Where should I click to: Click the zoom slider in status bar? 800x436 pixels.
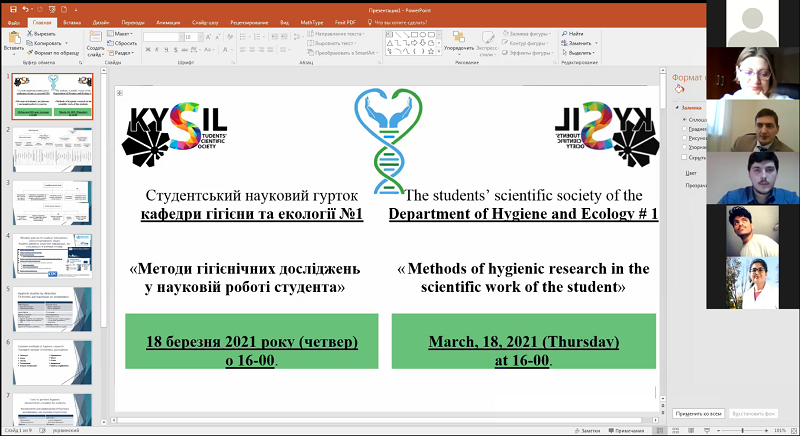[x=742, y=431]
